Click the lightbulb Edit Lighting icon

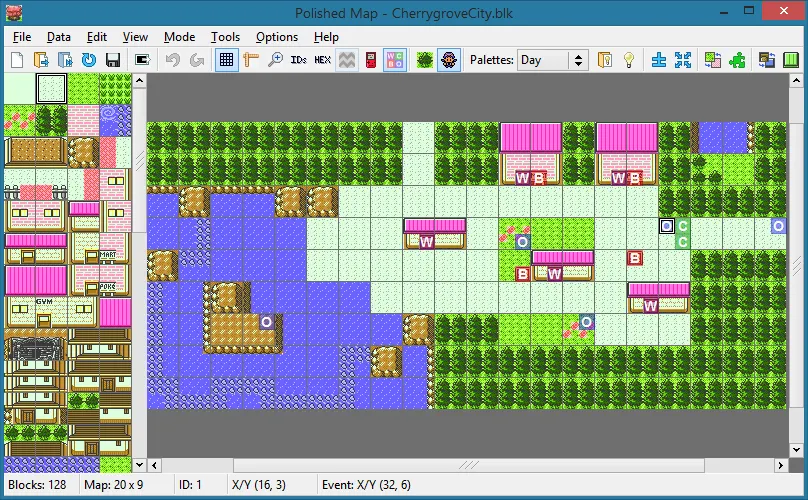tap(629, 60)
